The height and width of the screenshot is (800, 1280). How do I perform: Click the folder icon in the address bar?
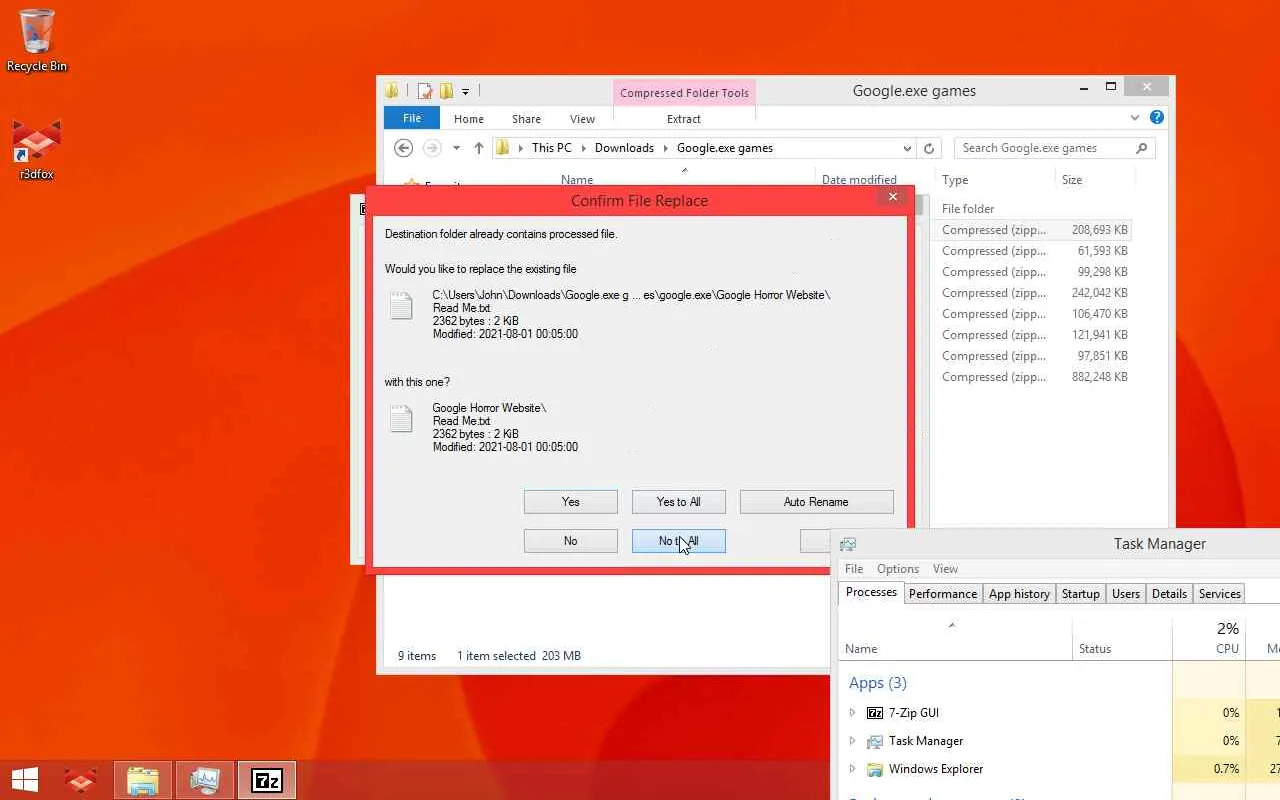(x=503, y=148)
